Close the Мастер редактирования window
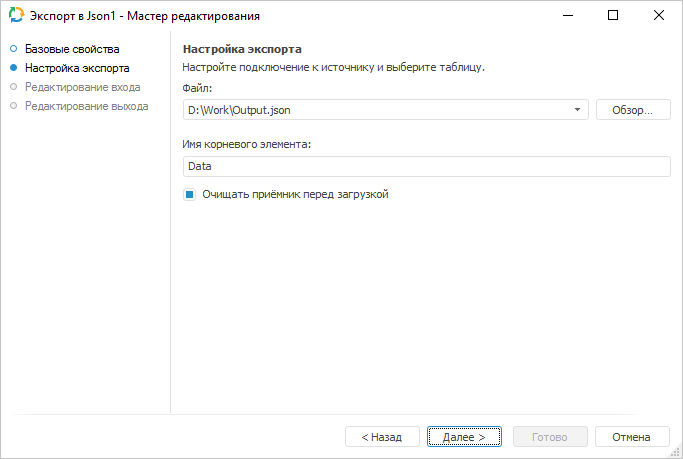 point(659,16)
